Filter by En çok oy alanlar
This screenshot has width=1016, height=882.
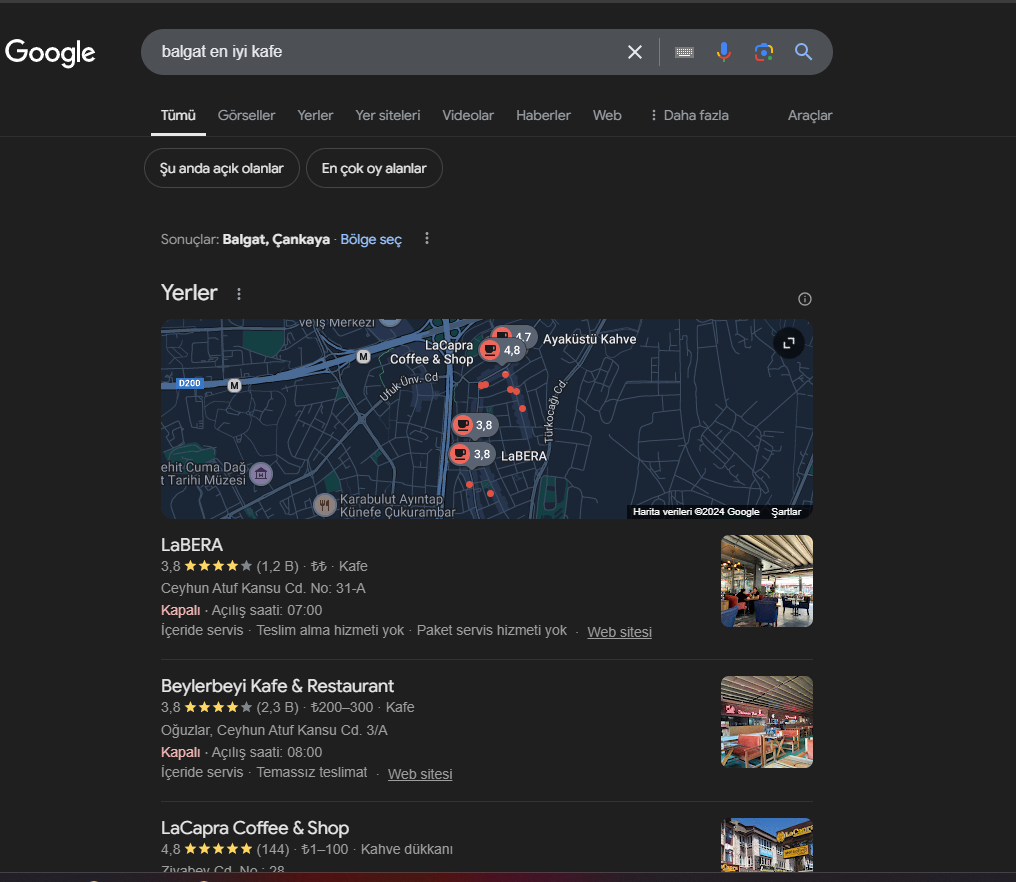pos(374,168)
